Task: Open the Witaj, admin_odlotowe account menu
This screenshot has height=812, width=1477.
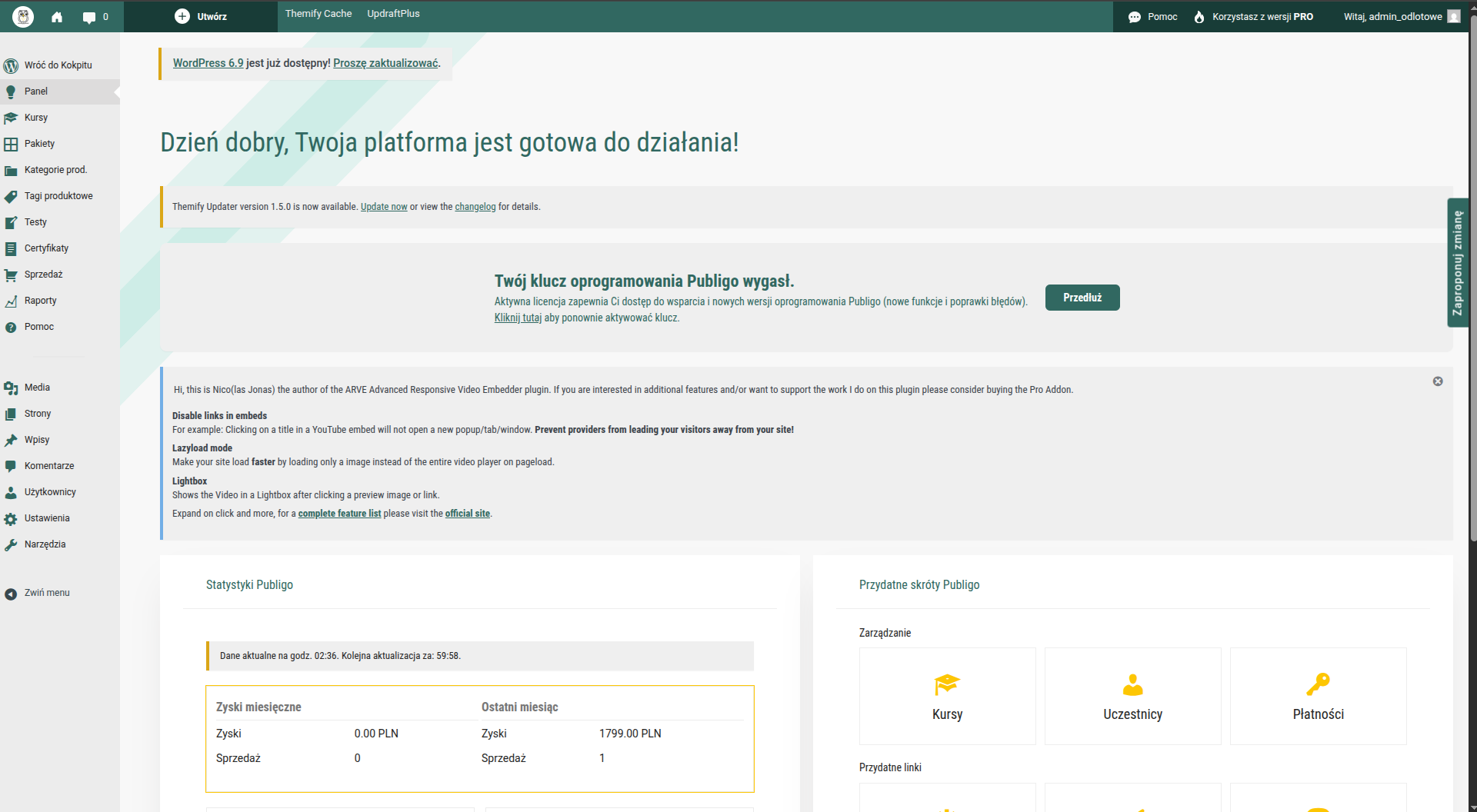Action: coord(1402,16)
